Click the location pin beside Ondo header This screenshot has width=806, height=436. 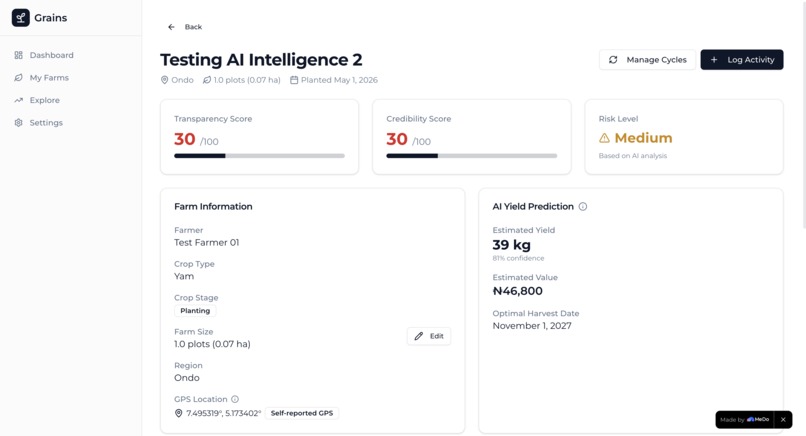click(164, 80)
